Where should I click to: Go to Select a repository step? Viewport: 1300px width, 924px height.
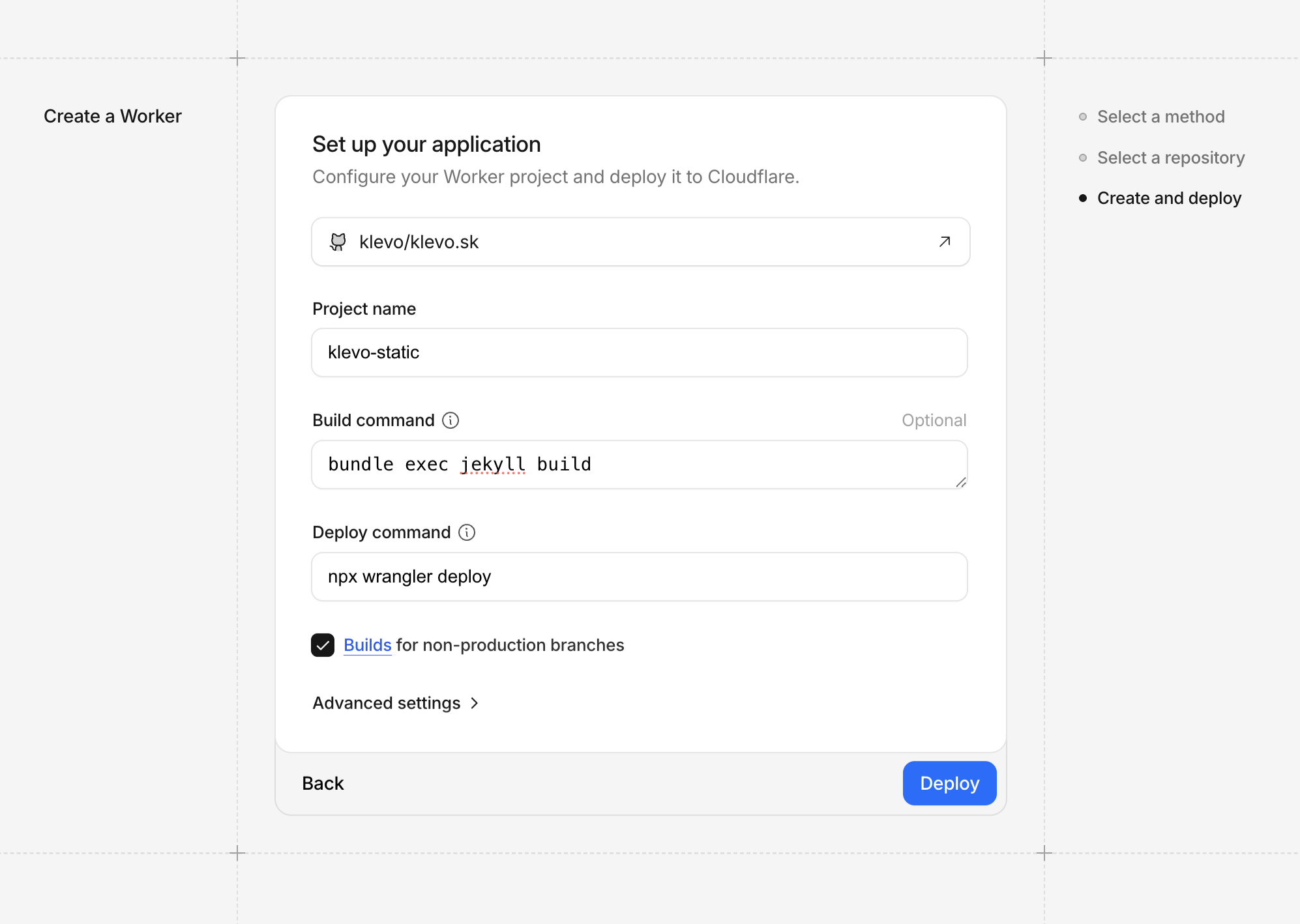(1170, 158)
